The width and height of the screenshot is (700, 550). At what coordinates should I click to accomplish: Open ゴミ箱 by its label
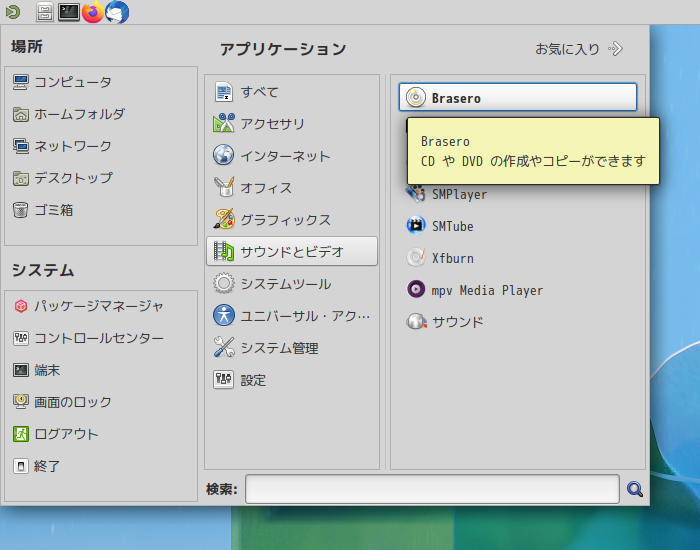point(54,210)
